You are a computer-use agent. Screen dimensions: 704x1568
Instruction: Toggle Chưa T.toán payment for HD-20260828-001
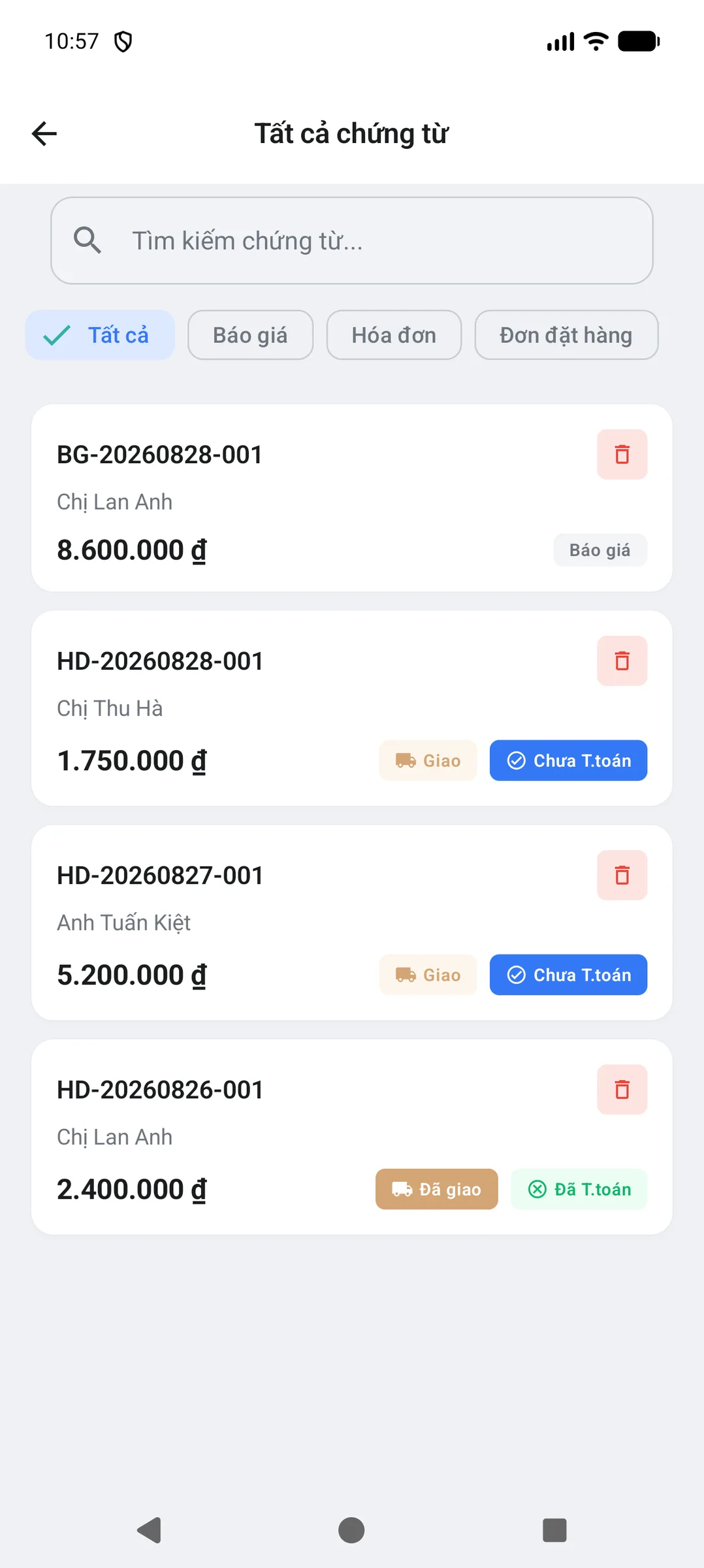(568, 760)
